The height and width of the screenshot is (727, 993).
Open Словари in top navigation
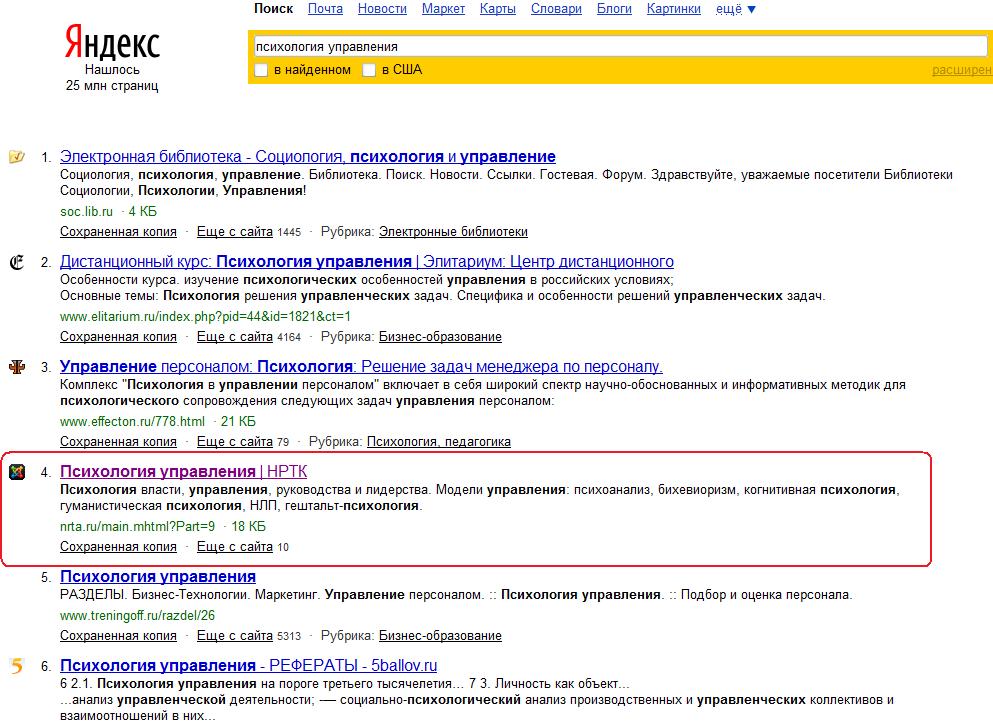556,9
